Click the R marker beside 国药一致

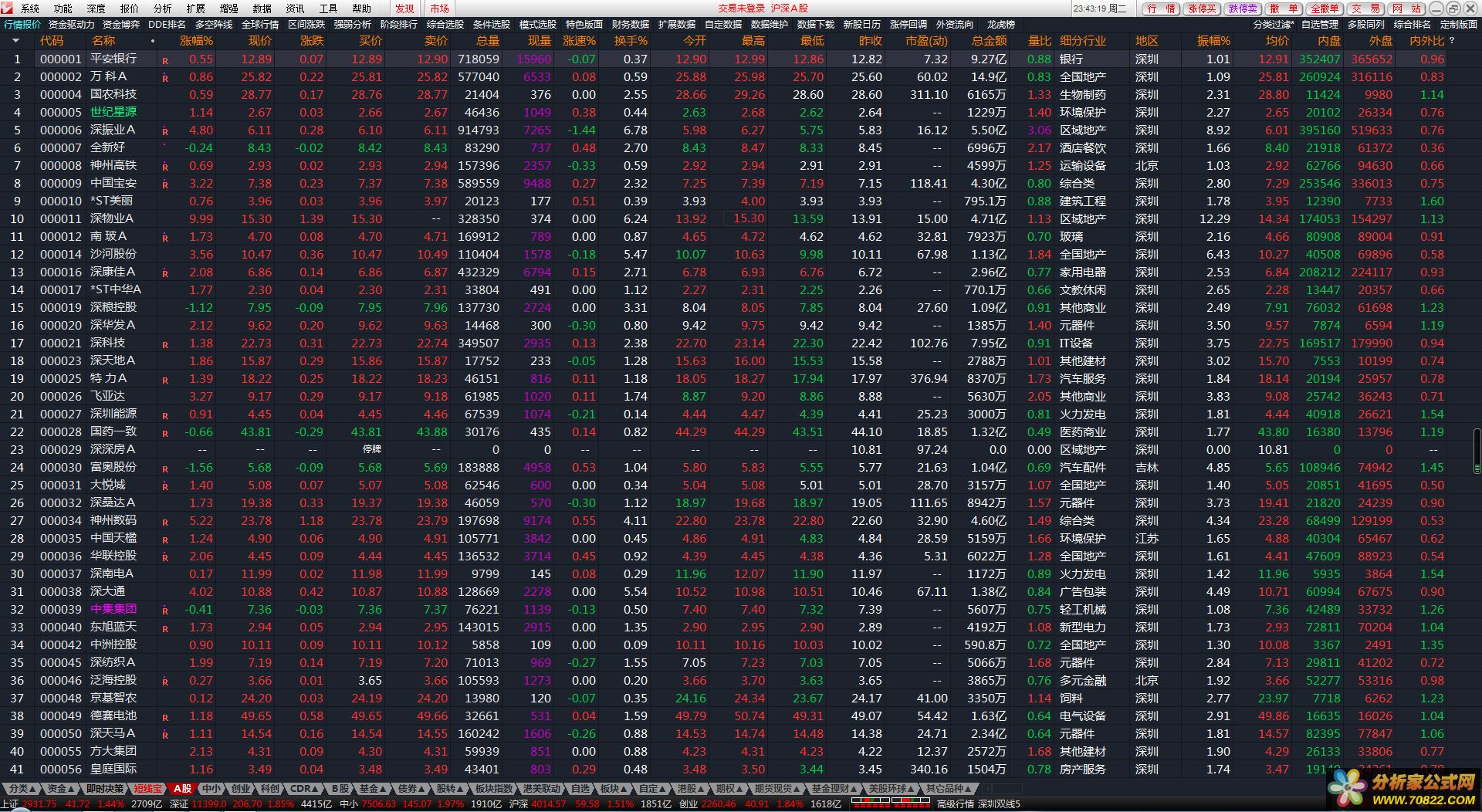165,433
